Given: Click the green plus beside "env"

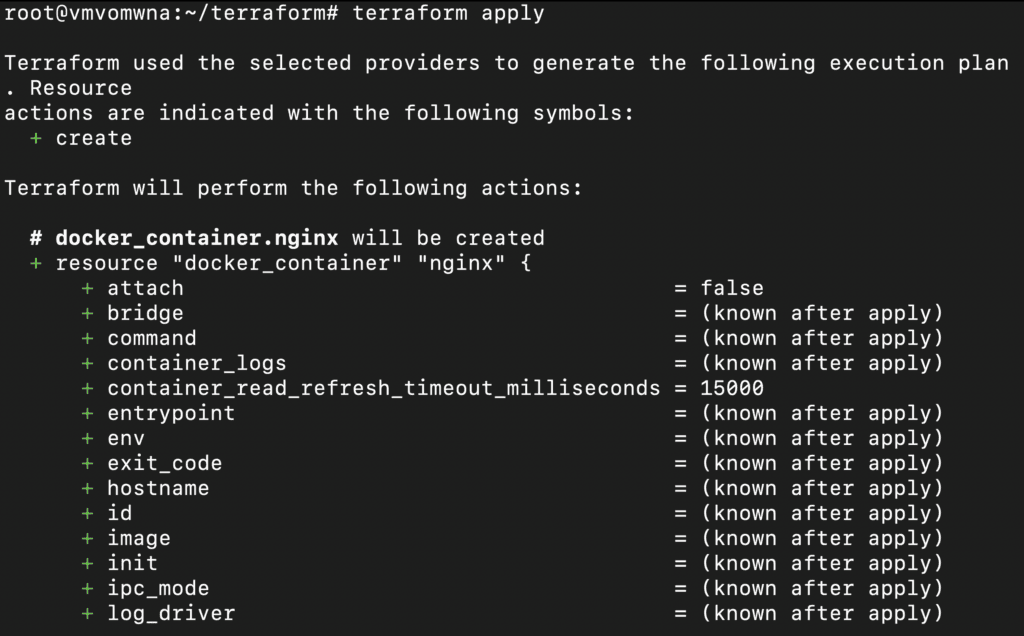Looking at the screenshot, I should (x=88, y=438).
